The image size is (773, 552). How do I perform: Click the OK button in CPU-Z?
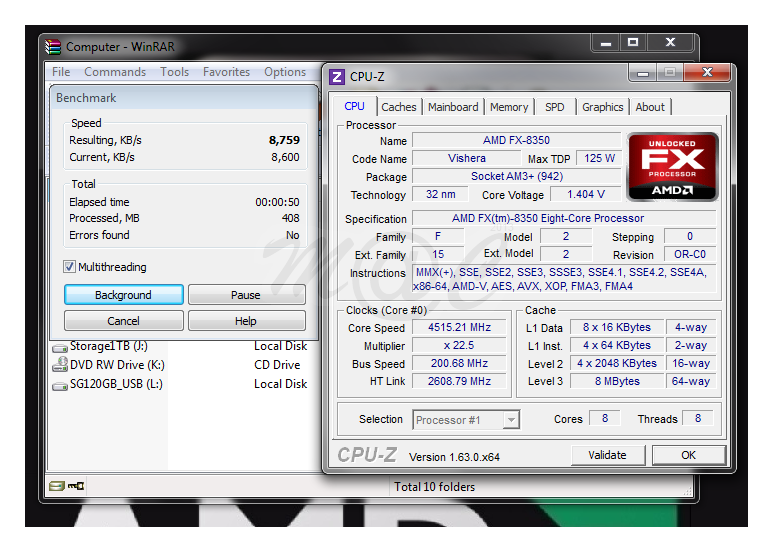click(689, 455)
